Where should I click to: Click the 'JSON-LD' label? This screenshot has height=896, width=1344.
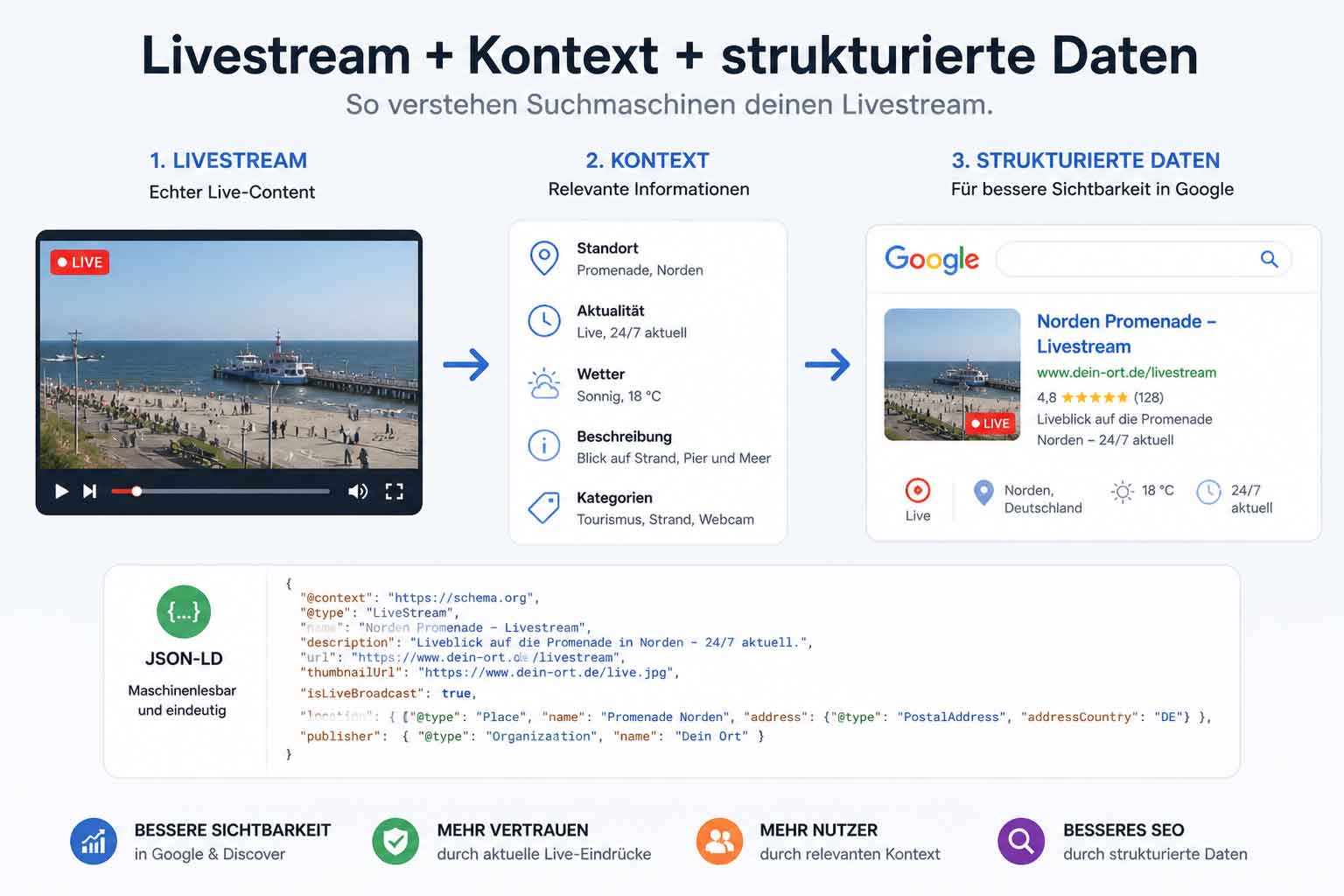coord(184,659)
